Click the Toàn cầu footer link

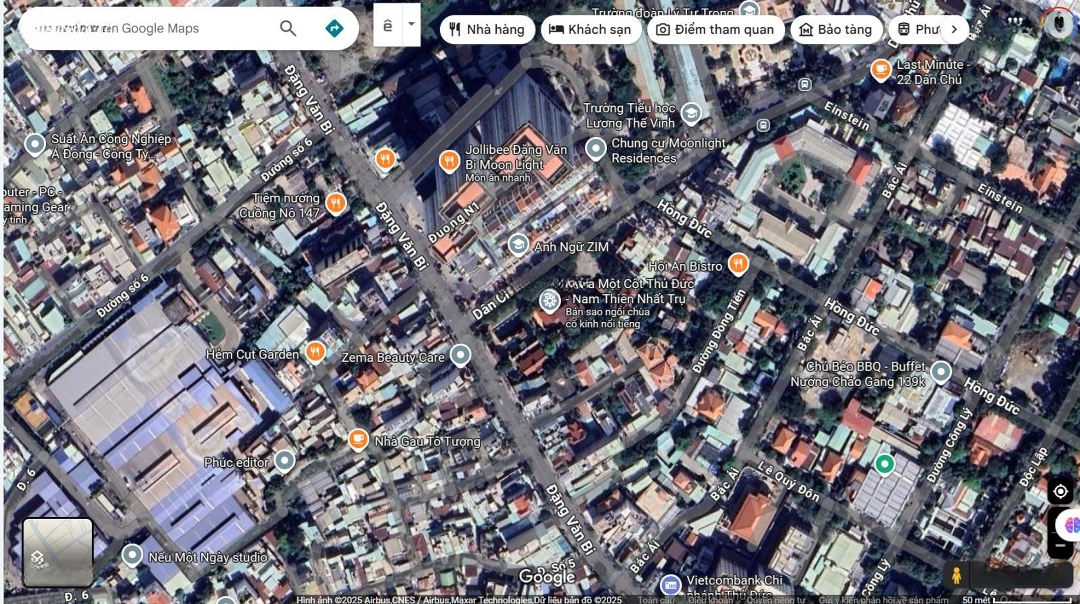[656, 600]
